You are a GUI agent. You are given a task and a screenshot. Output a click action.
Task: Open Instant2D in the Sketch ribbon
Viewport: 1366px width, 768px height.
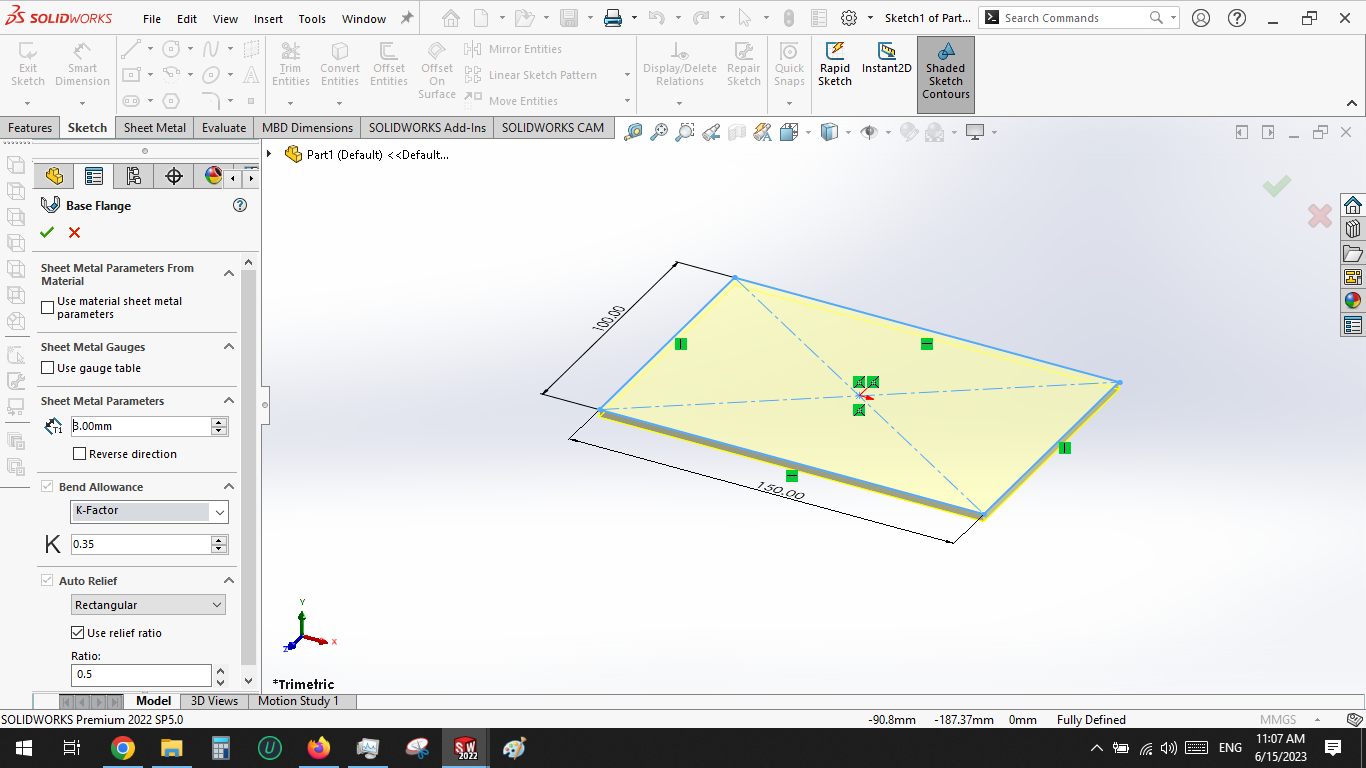click(886, 62)
